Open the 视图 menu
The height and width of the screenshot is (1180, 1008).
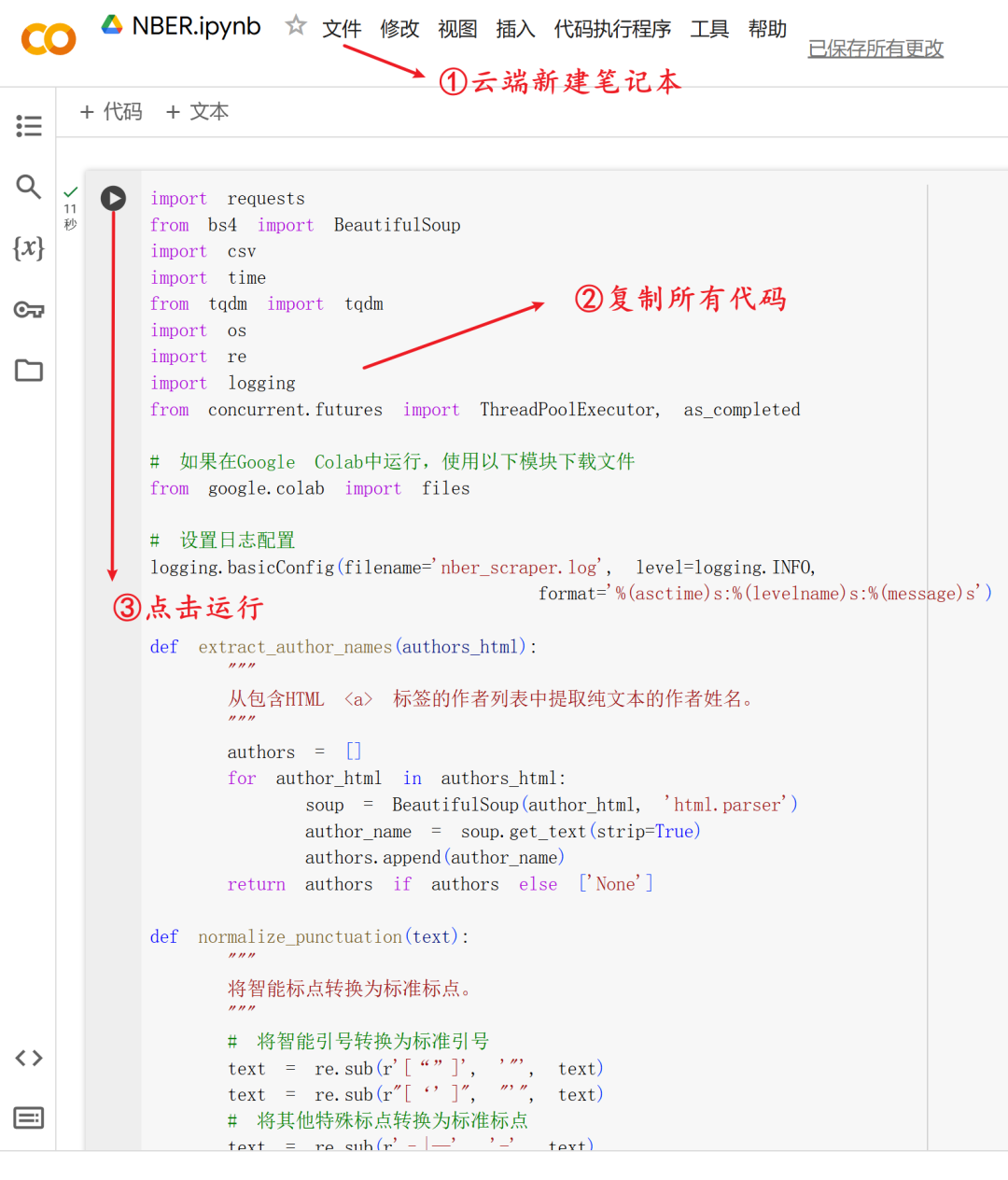tap(457, 29)
